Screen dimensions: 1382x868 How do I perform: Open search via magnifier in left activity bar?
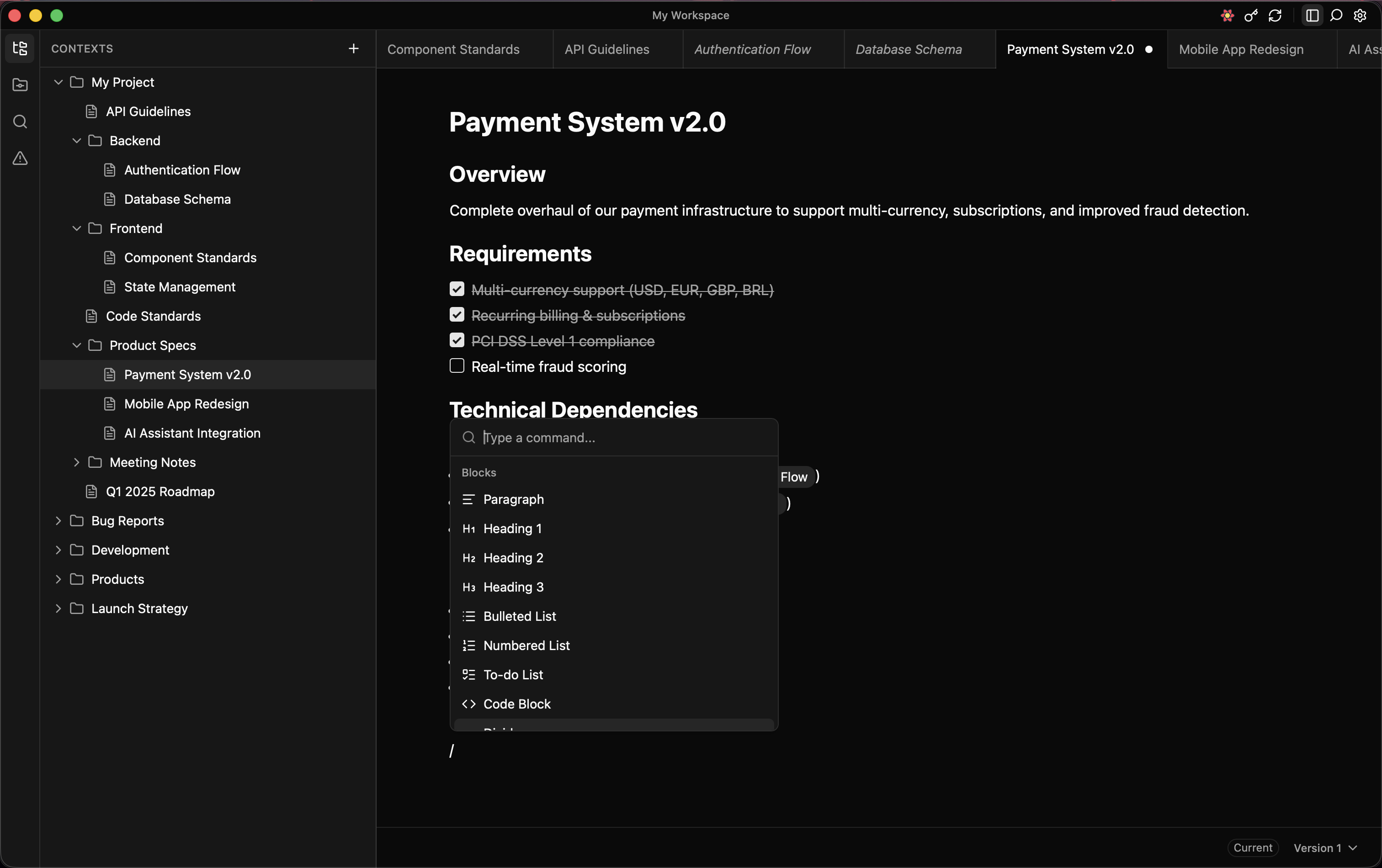[x=20, y=122]
